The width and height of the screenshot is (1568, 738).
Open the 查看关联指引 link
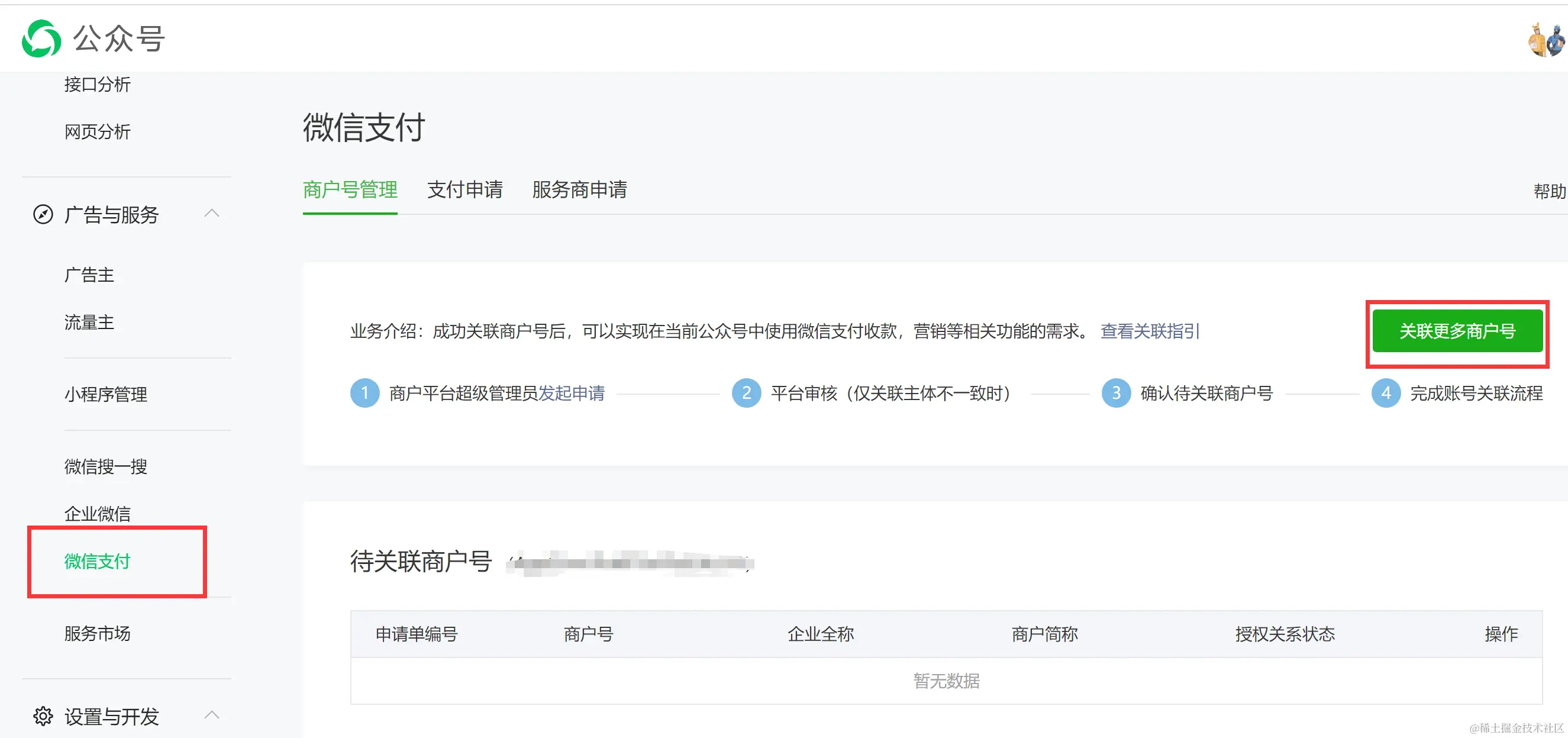click(x=1150, y=331)
